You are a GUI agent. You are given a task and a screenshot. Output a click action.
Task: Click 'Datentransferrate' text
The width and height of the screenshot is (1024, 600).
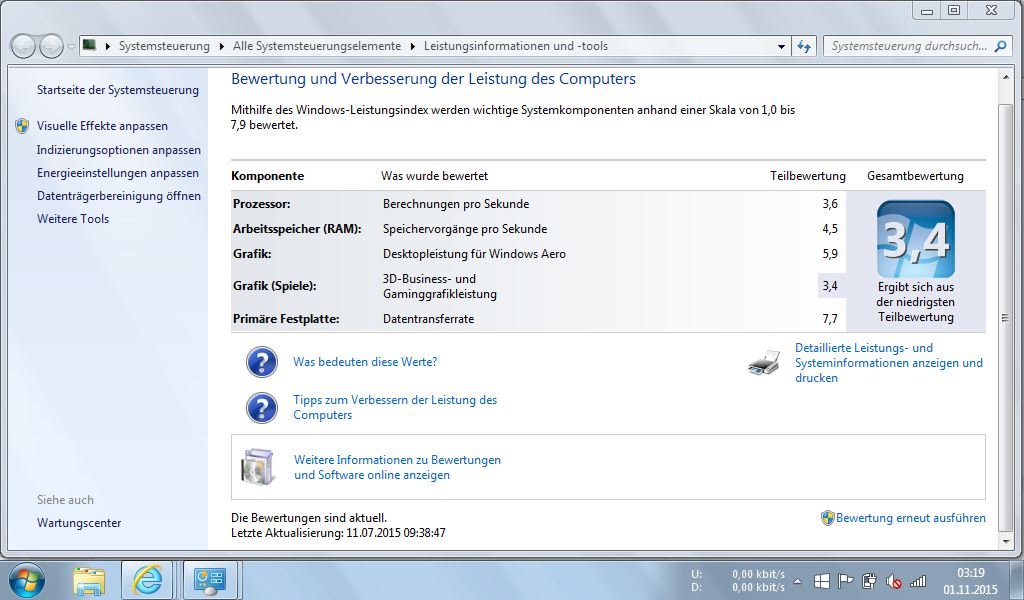point(428,319)
